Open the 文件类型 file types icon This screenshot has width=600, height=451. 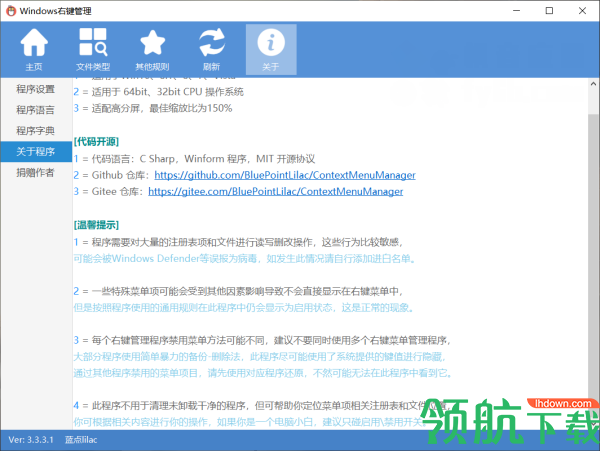[x=93, y=50]
